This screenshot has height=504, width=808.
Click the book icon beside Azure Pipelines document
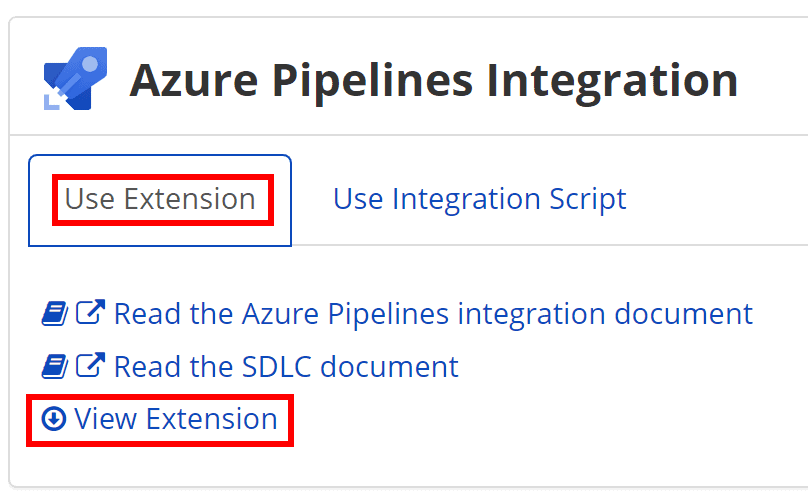(53, 314)
